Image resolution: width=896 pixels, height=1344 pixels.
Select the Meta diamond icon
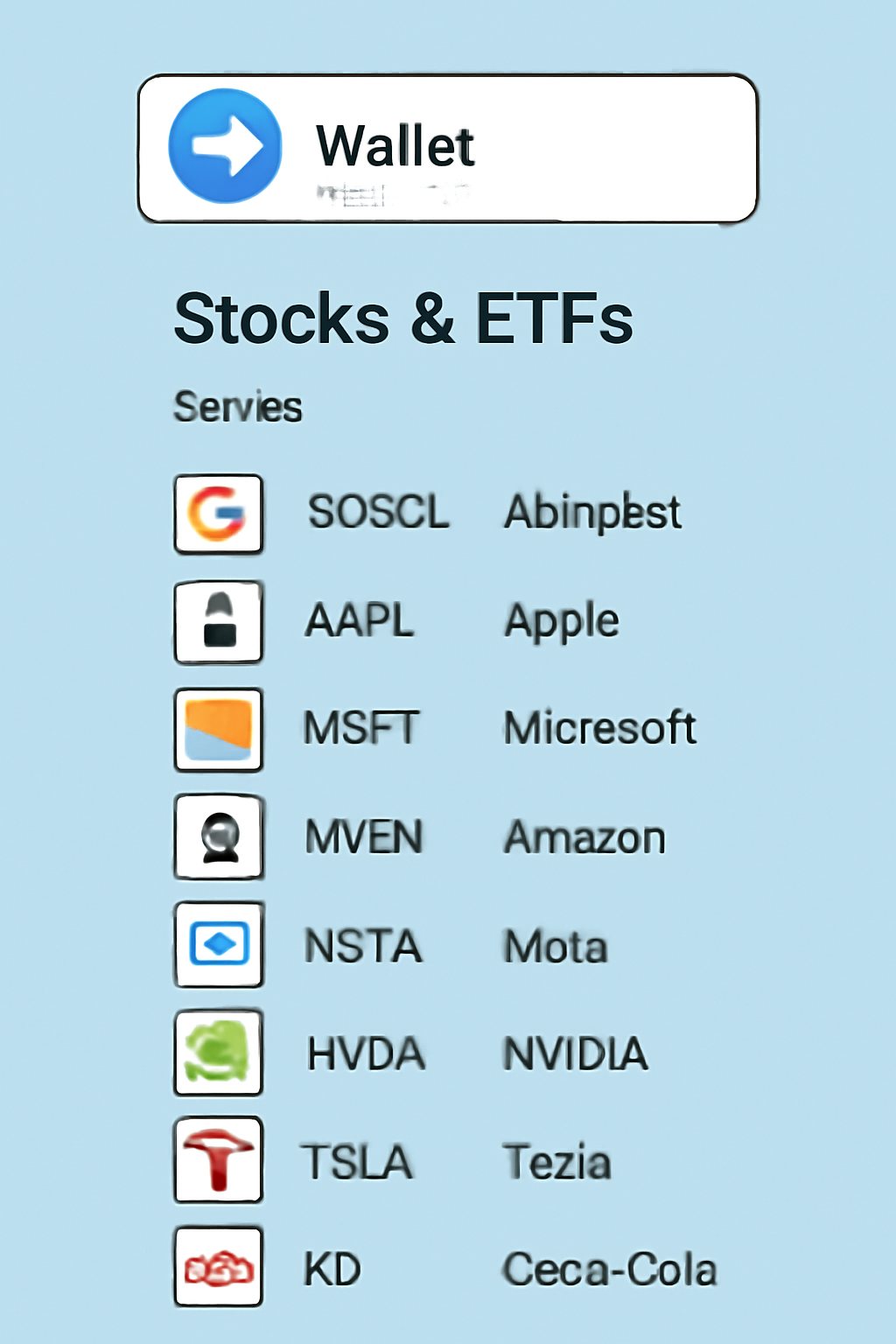point(218,945)
